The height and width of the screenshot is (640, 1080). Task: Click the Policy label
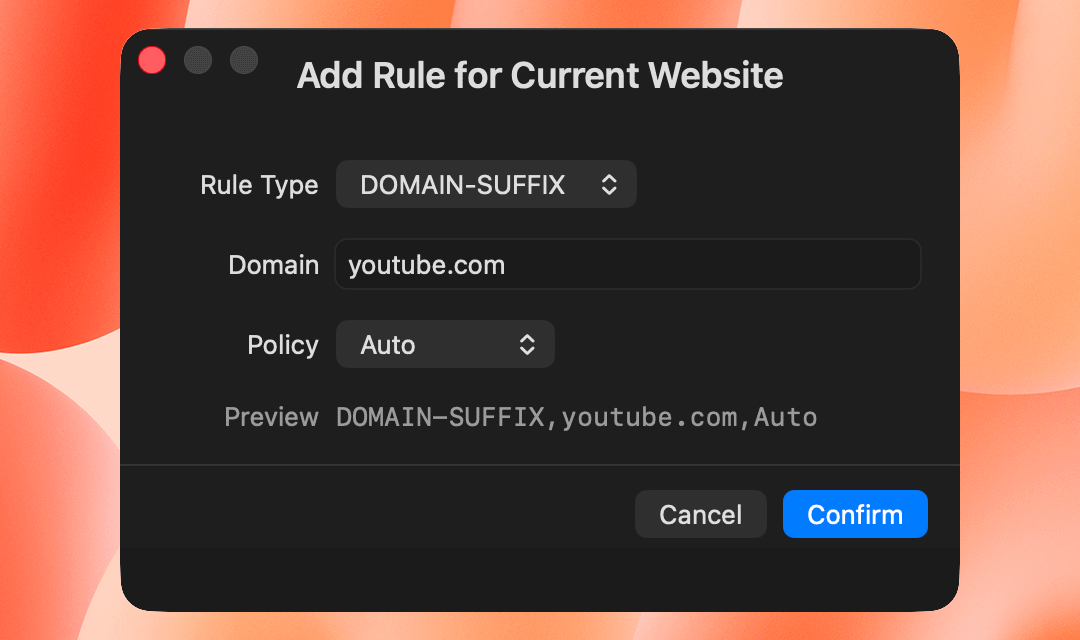coord(283,345)
